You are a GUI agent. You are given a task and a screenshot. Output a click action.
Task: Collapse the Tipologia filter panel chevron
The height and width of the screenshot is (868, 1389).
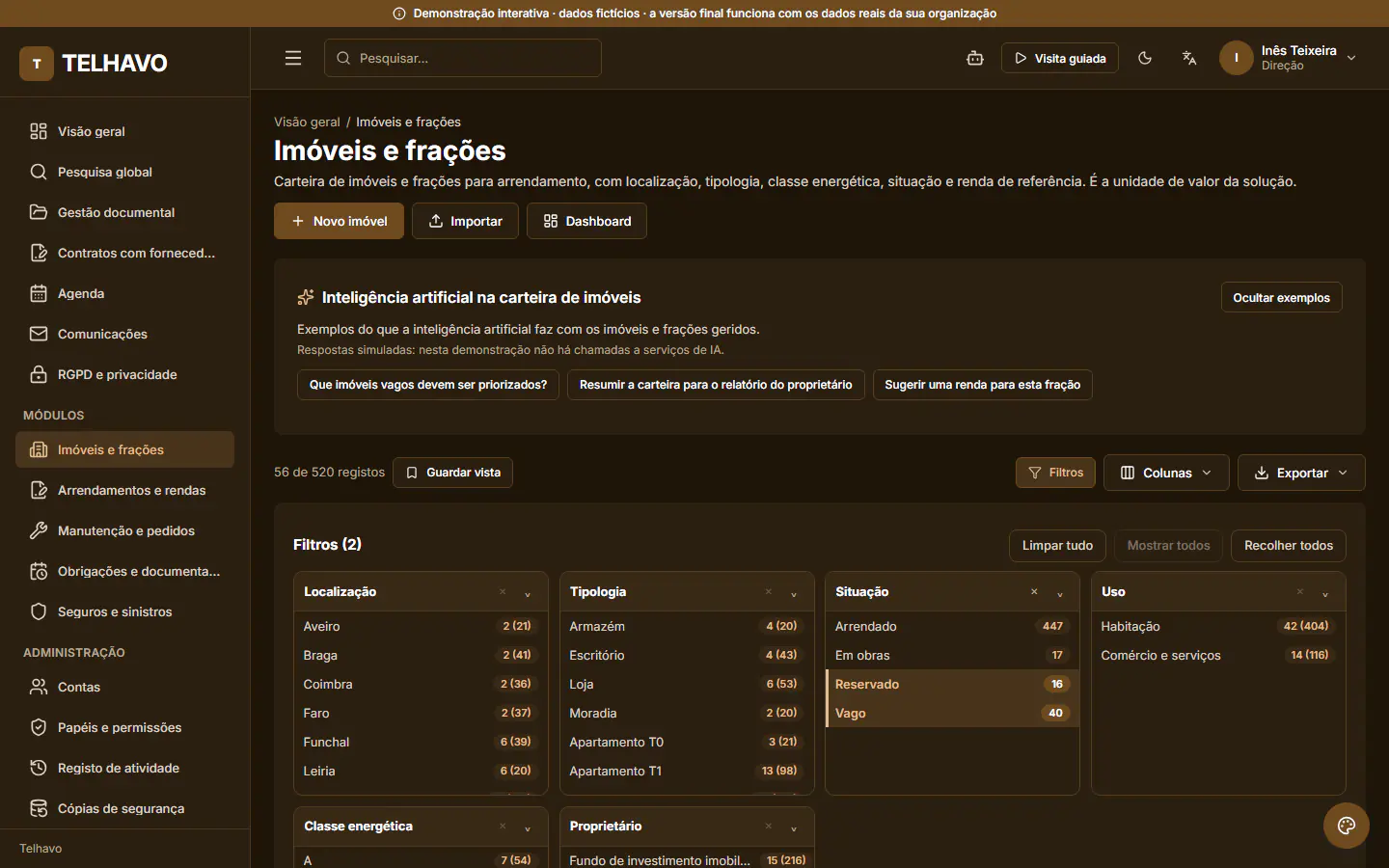794,594
